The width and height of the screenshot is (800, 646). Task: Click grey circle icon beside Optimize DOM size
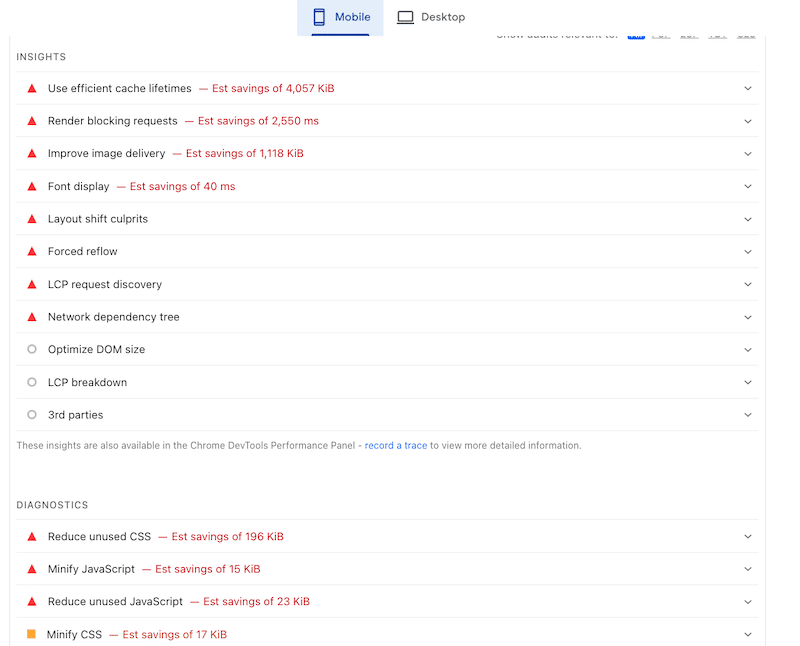click(32, 349)
